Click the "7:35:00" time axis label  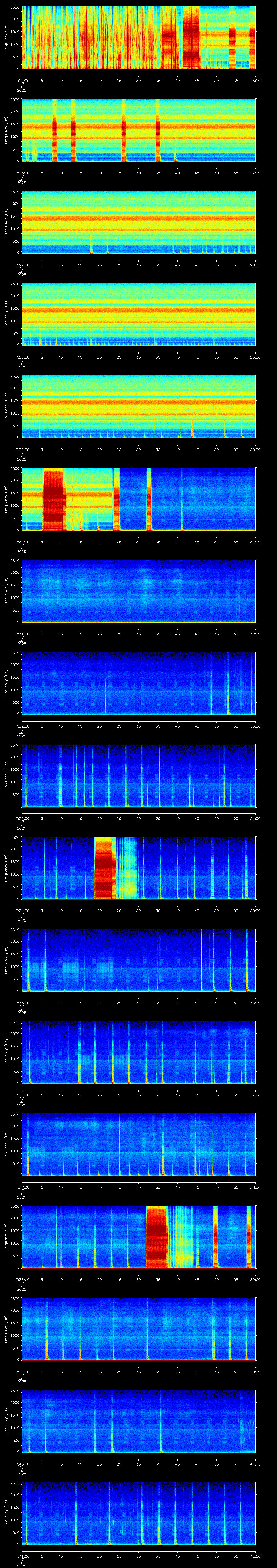tap(21, 1003)
